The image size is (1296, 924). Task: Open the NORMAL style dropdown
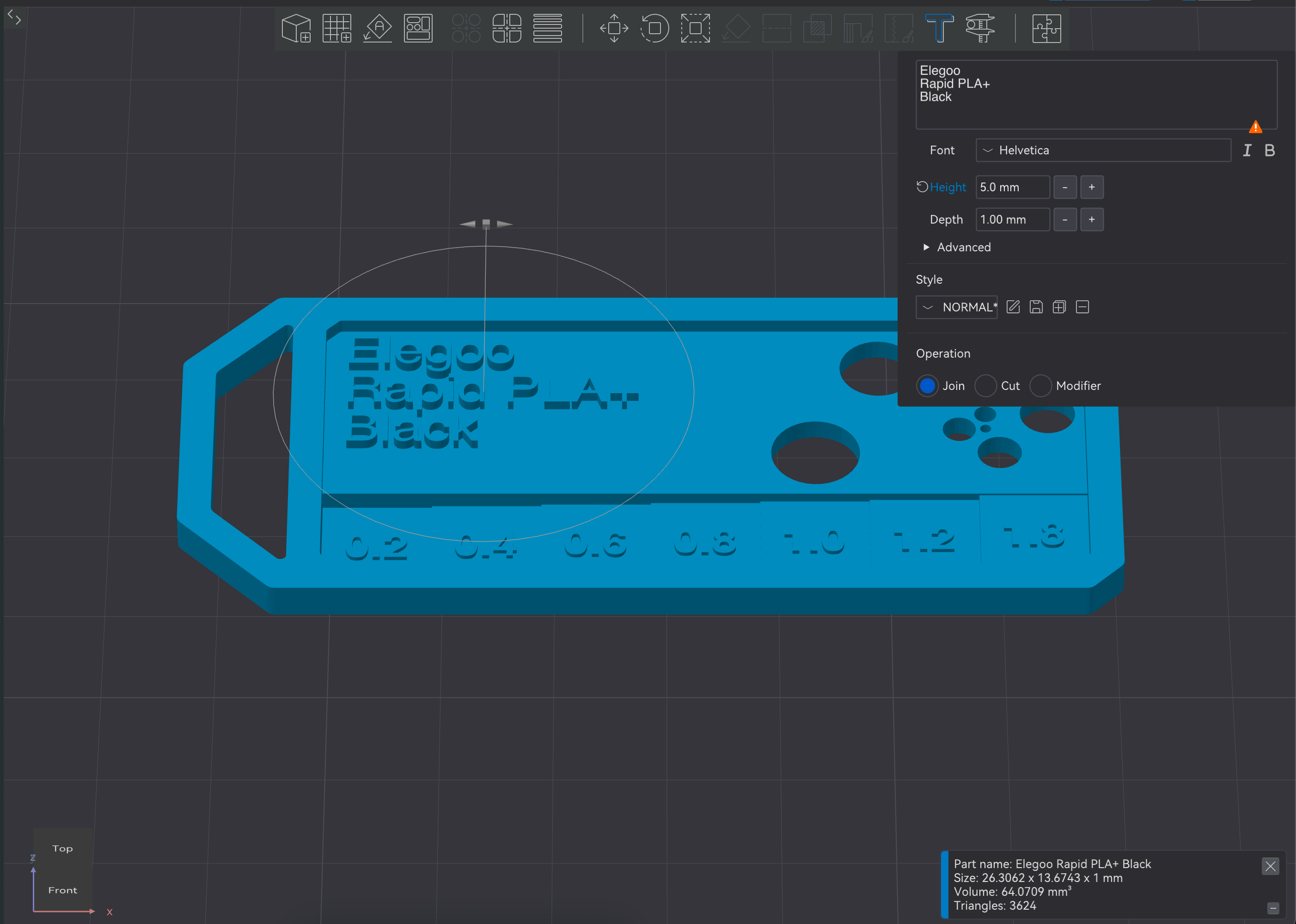click(957, 307)
